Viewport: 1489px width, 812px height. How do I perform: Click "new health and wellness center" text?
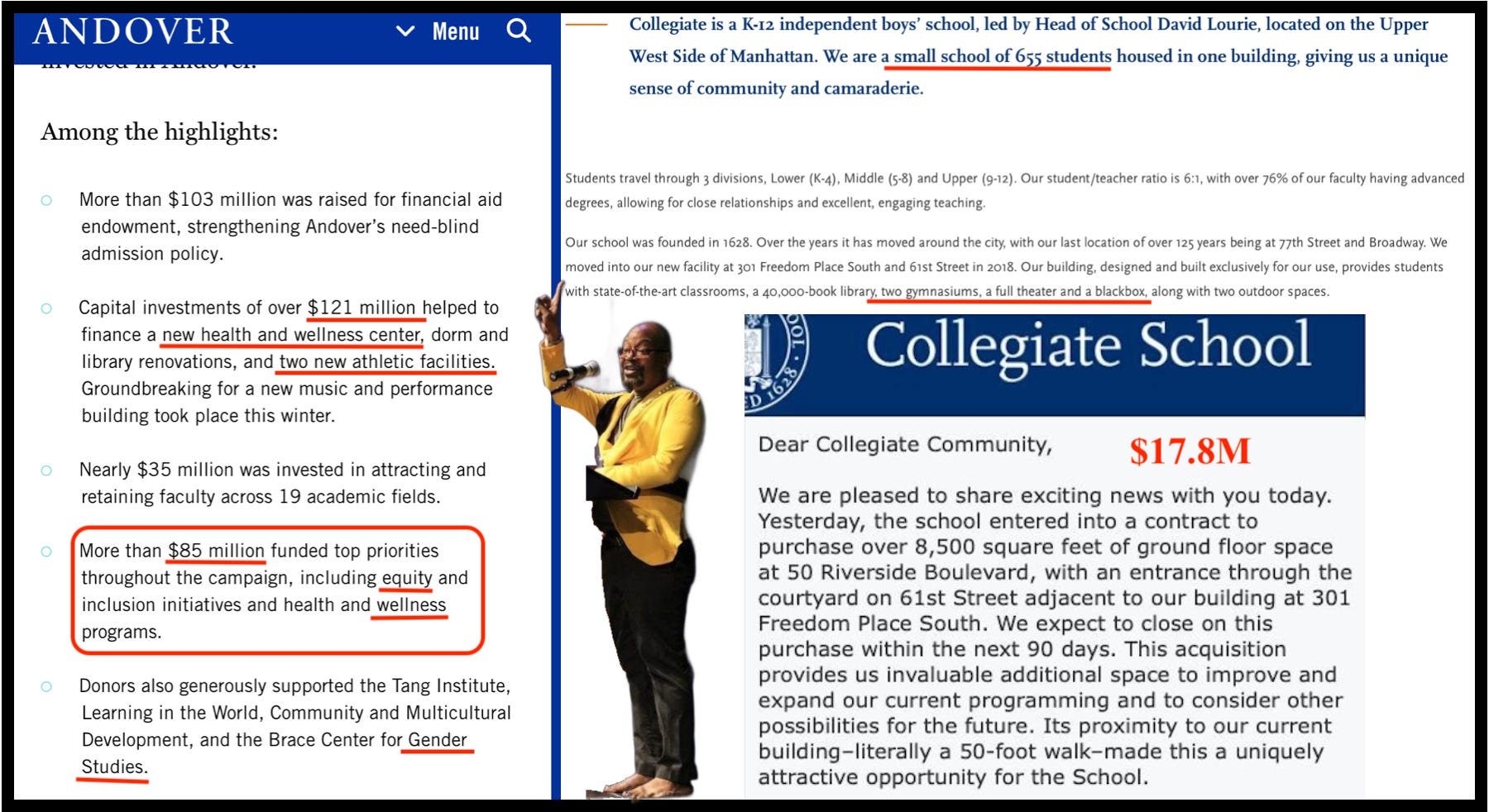291,335
